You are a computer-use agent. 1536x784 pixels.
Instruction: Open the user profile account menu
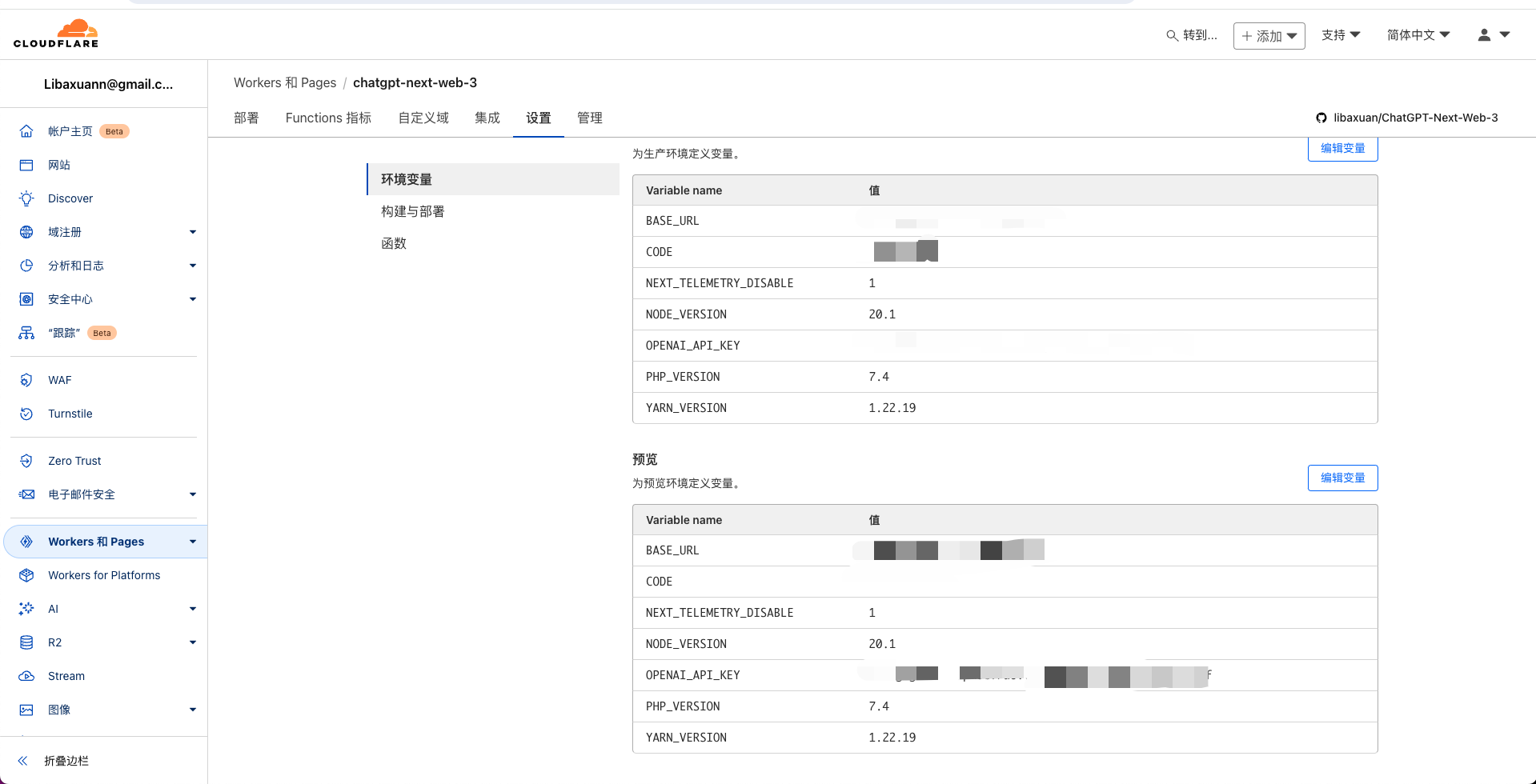(1493, 35)
